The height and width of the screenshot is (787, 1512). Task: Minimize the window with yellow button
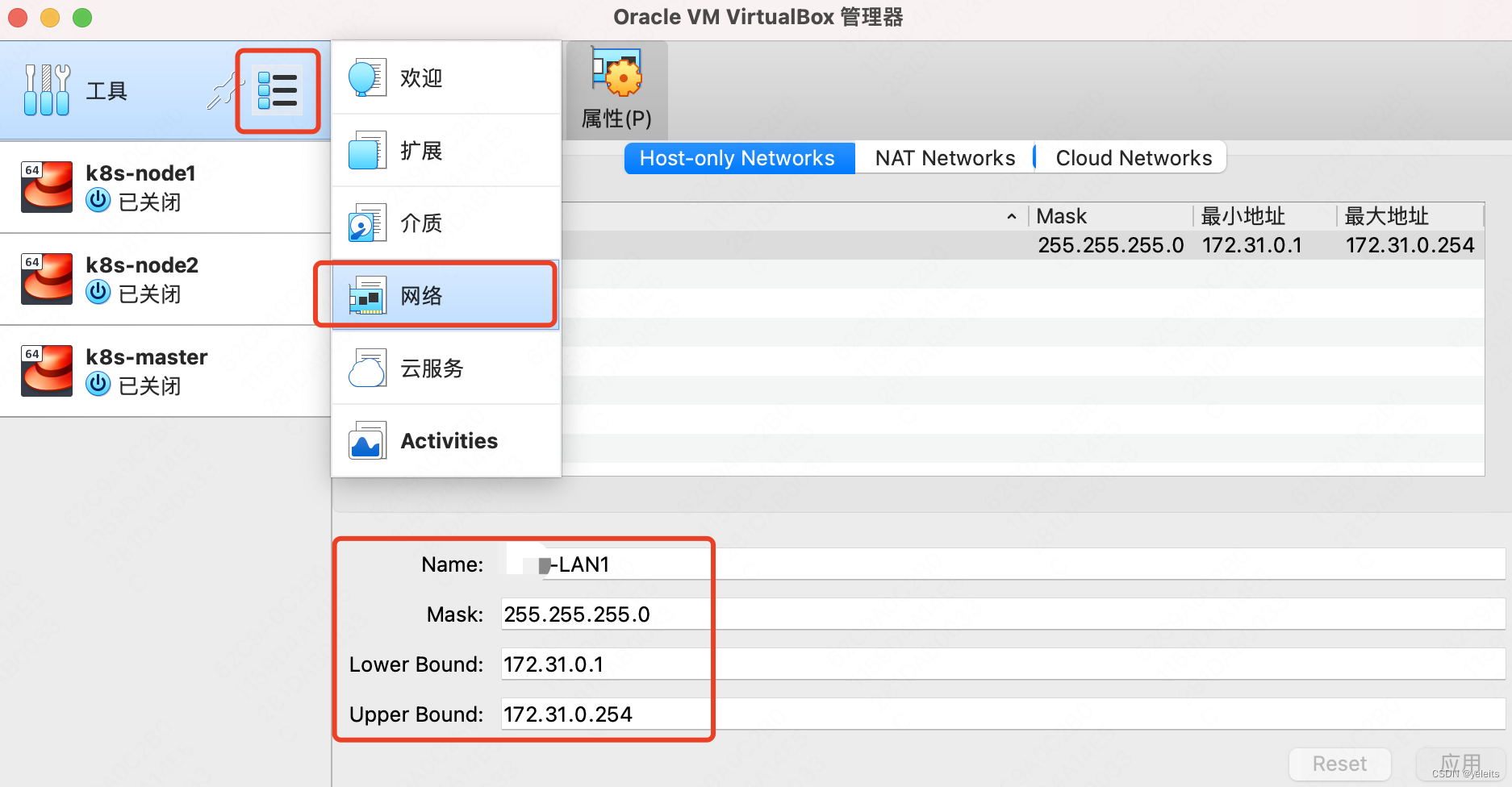click(x=50, y=18)
